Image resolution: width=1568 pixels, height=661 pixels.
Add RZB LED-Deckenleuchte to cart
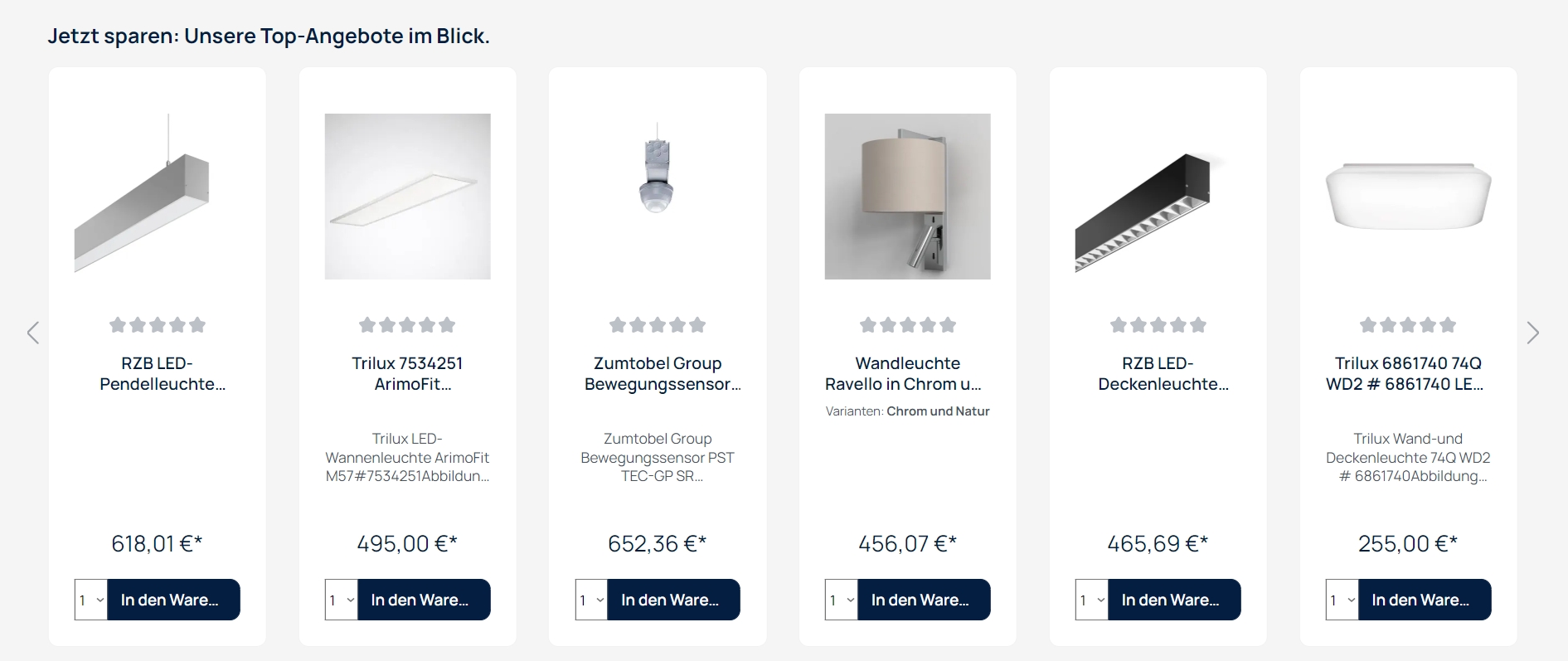point(1174,600)
